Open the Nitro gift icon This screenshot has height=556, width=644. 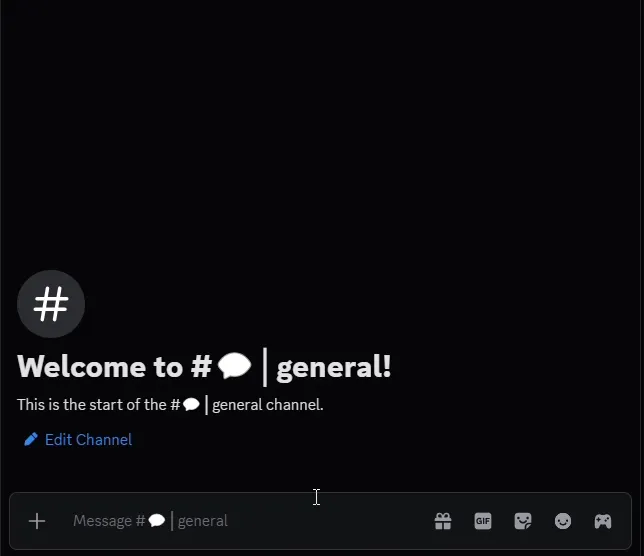tap(443, 521)
